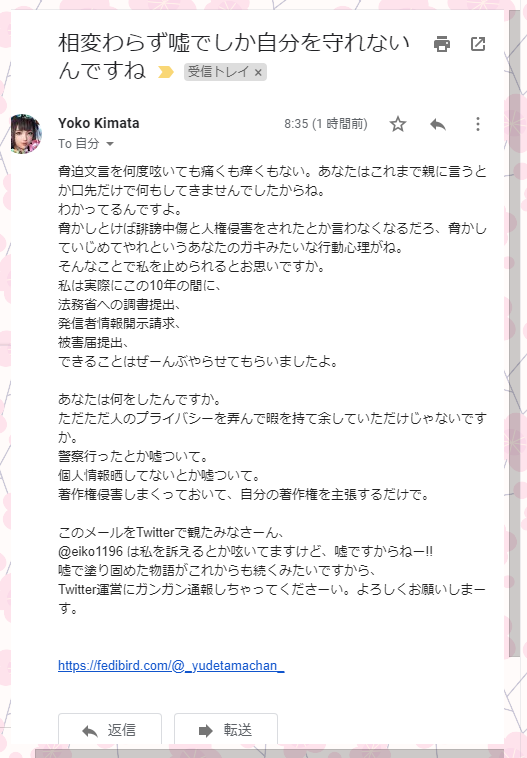Click the email subject heading

point(234,57)
